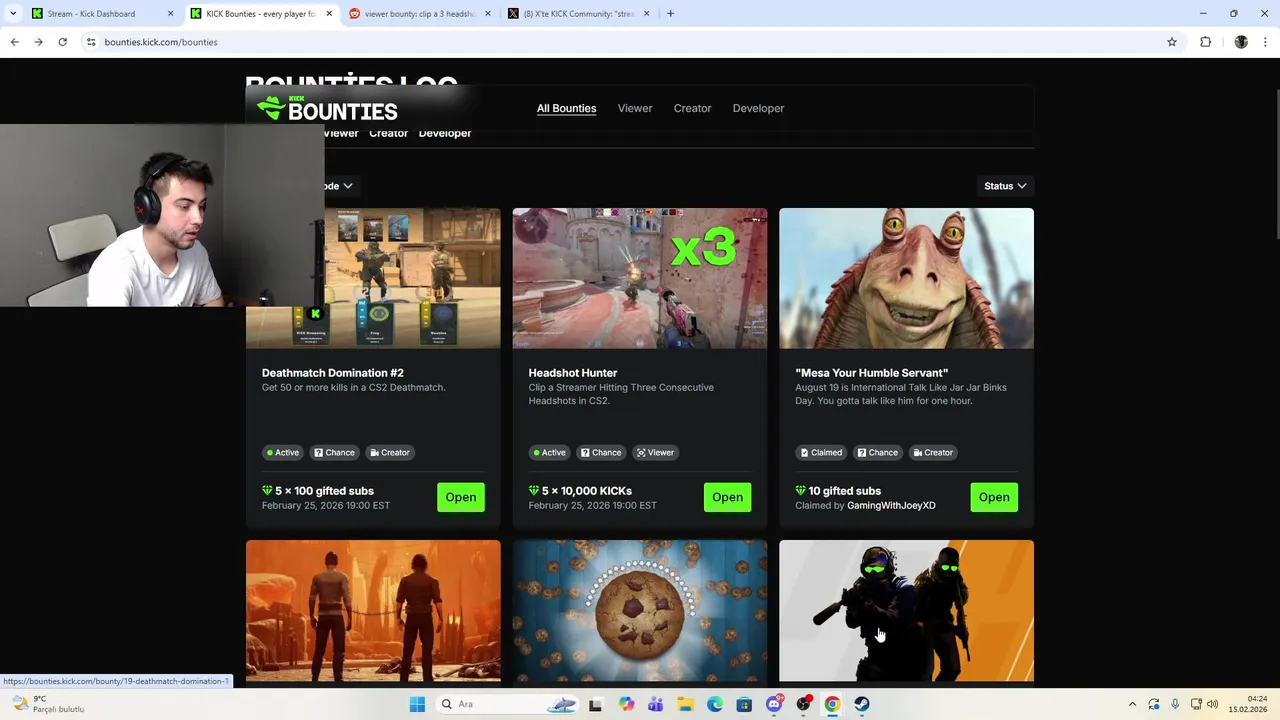Open the Windows Start menu
This screenshot has height=720, width=1280.
click(x=417, y=704)
